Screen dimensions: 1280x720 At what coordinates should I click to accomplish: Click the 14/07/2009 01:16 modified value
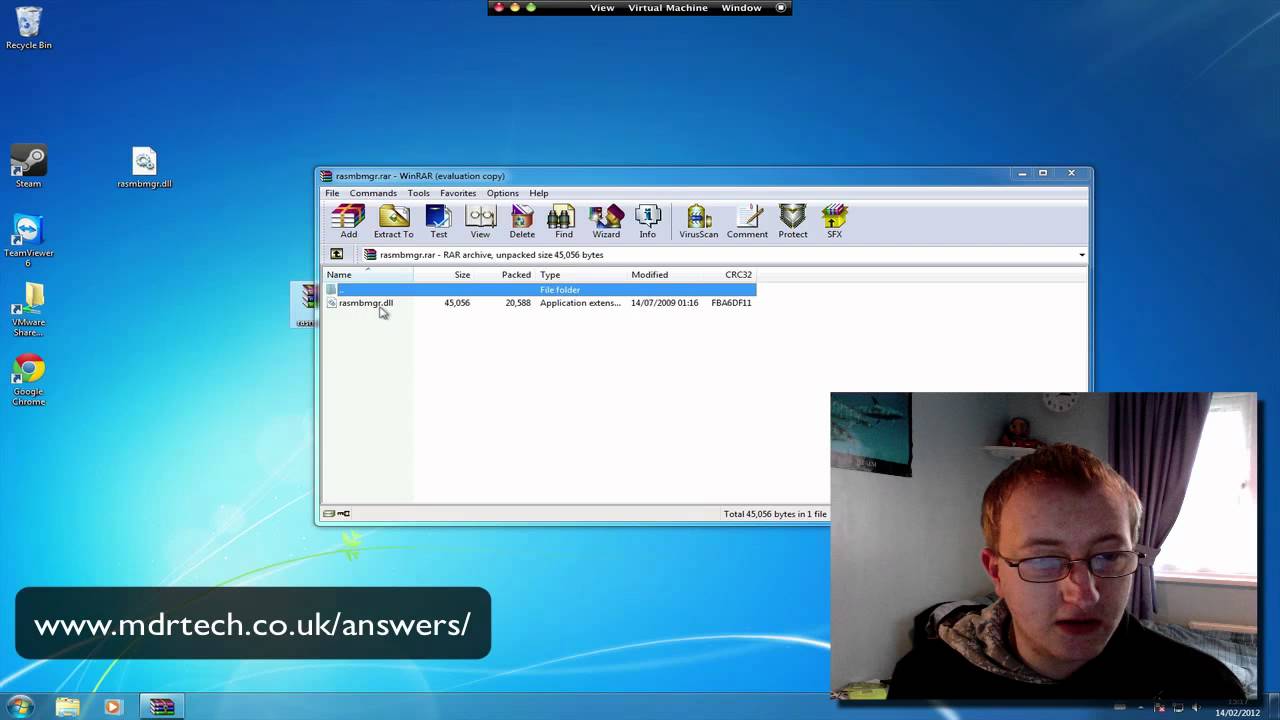664,303
